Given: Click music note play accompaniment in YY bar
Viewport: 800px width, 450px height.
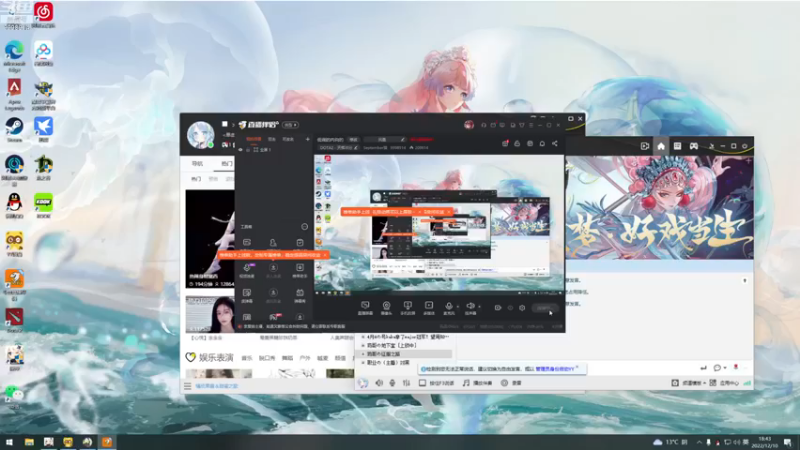Looking at the screenshot, I should point(478,383).
